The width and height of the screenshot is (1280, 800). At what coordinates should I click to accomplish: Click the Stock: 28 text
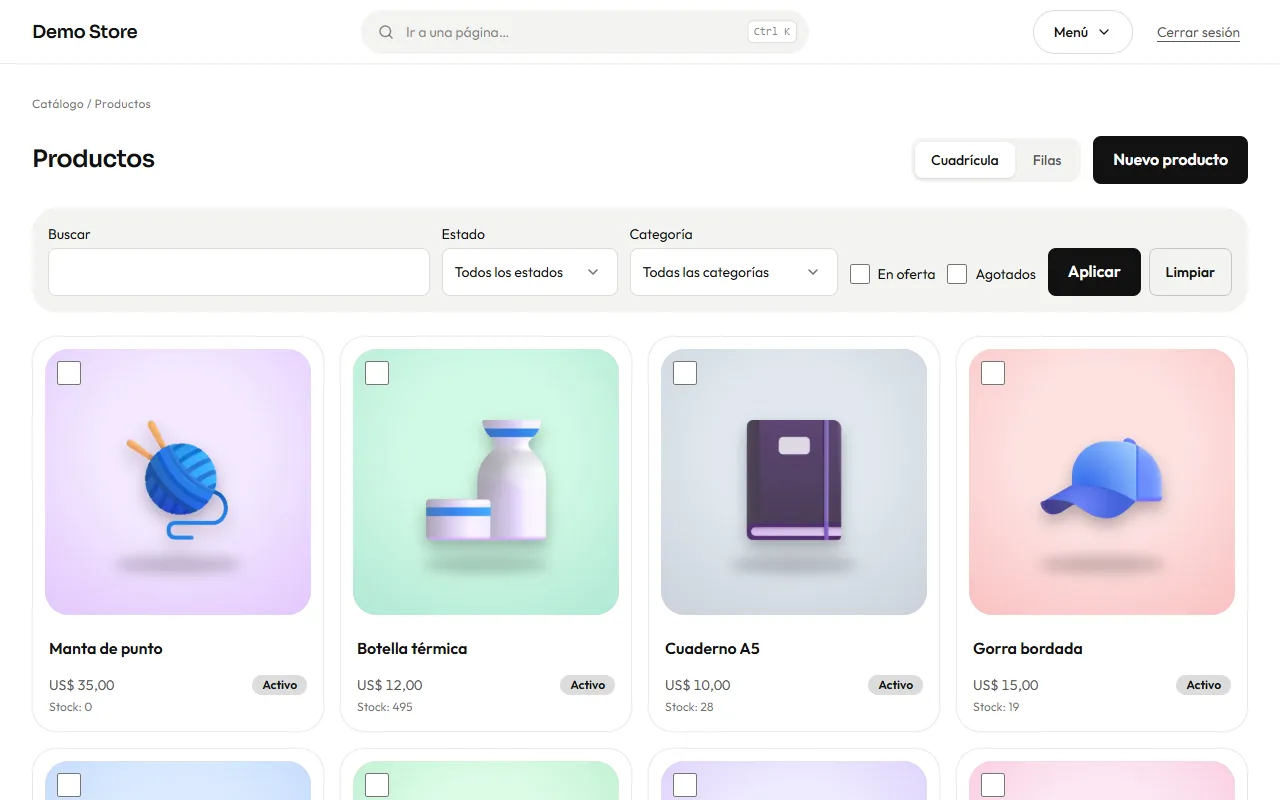(689, 707)
